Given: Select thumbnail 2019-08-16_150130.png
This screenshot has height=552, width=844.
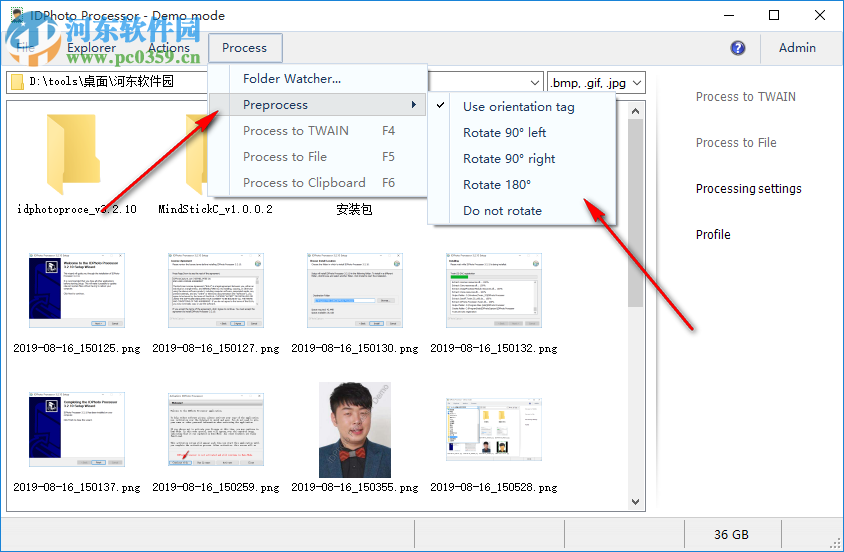Looking at the screenshot, I should [x=355, y=290].
